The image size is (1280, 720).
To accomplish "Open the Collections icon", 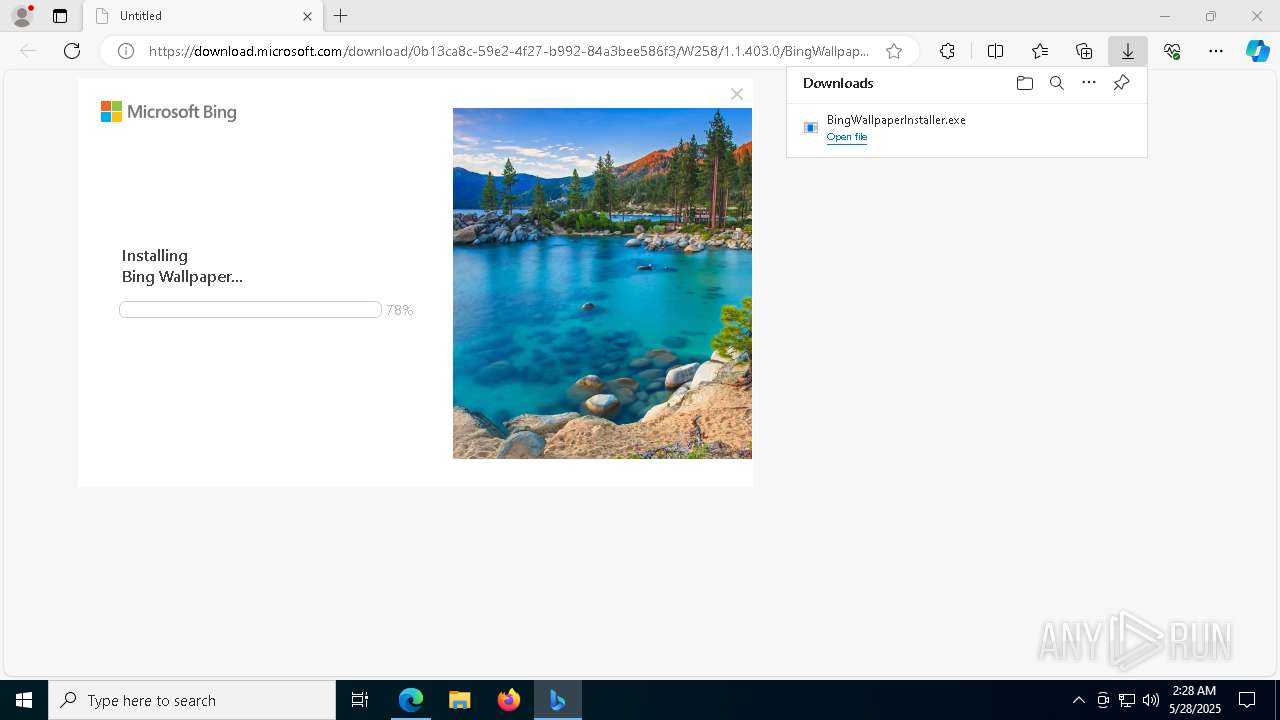I will coord(1084,51).
